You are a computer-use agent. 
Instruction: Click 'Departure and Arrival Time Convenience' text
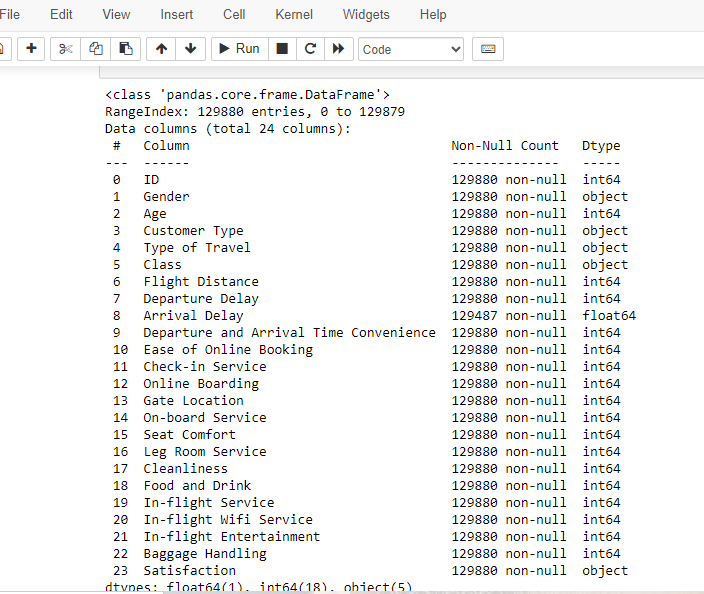point(289,333)
